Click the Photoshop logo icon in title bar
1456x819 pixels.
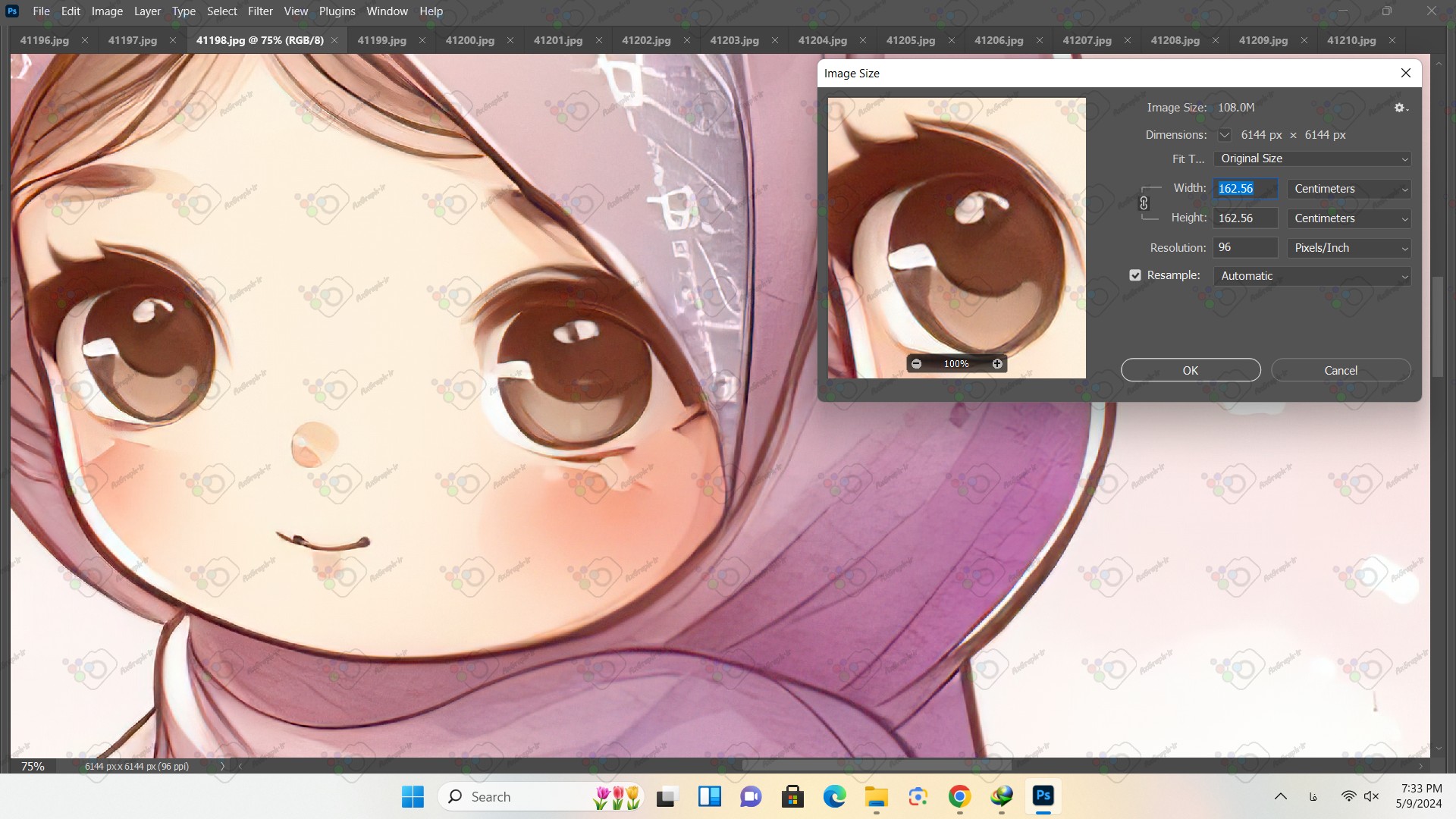12,11
